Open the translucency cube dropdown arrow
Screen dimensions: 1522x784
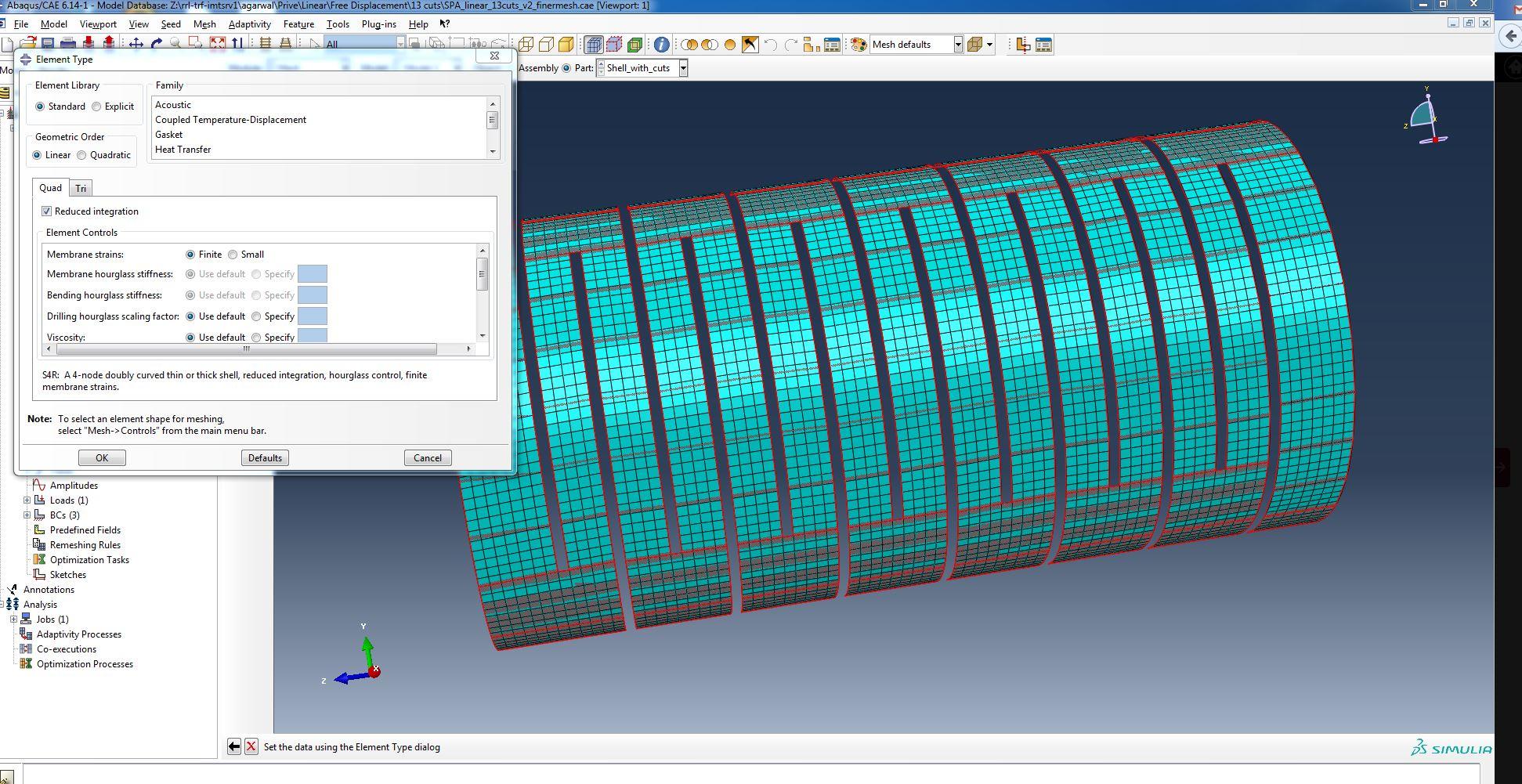pos(989,45)
